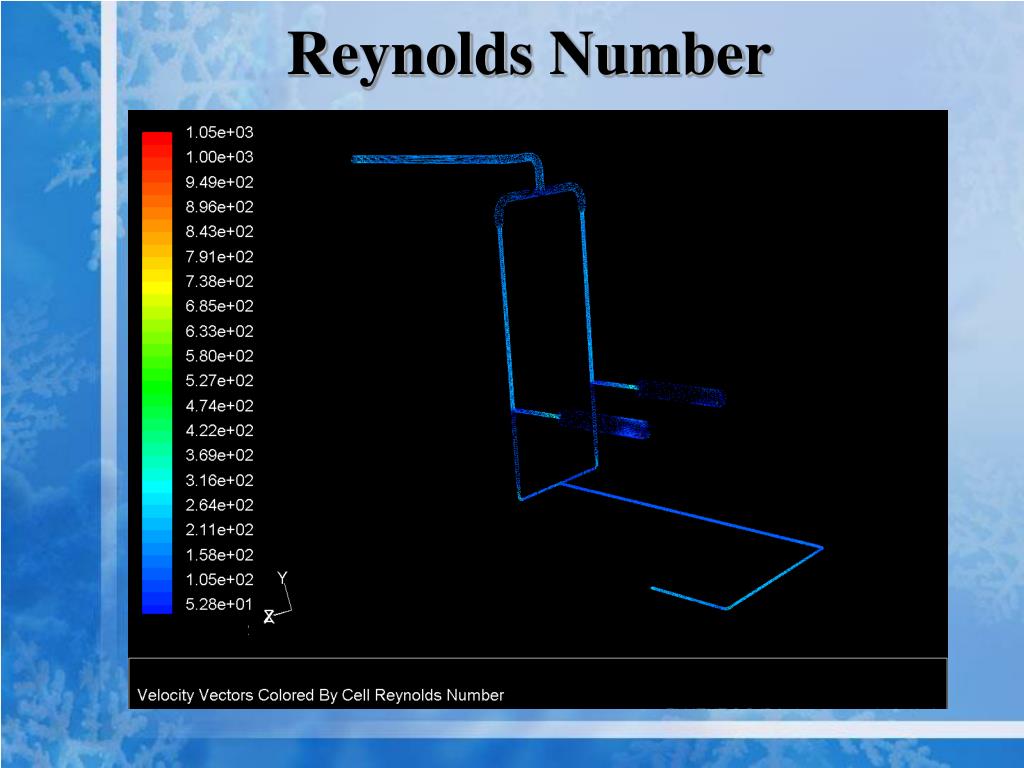
Task: Select the legend value 8.96e+02
Action: (219, 207)
